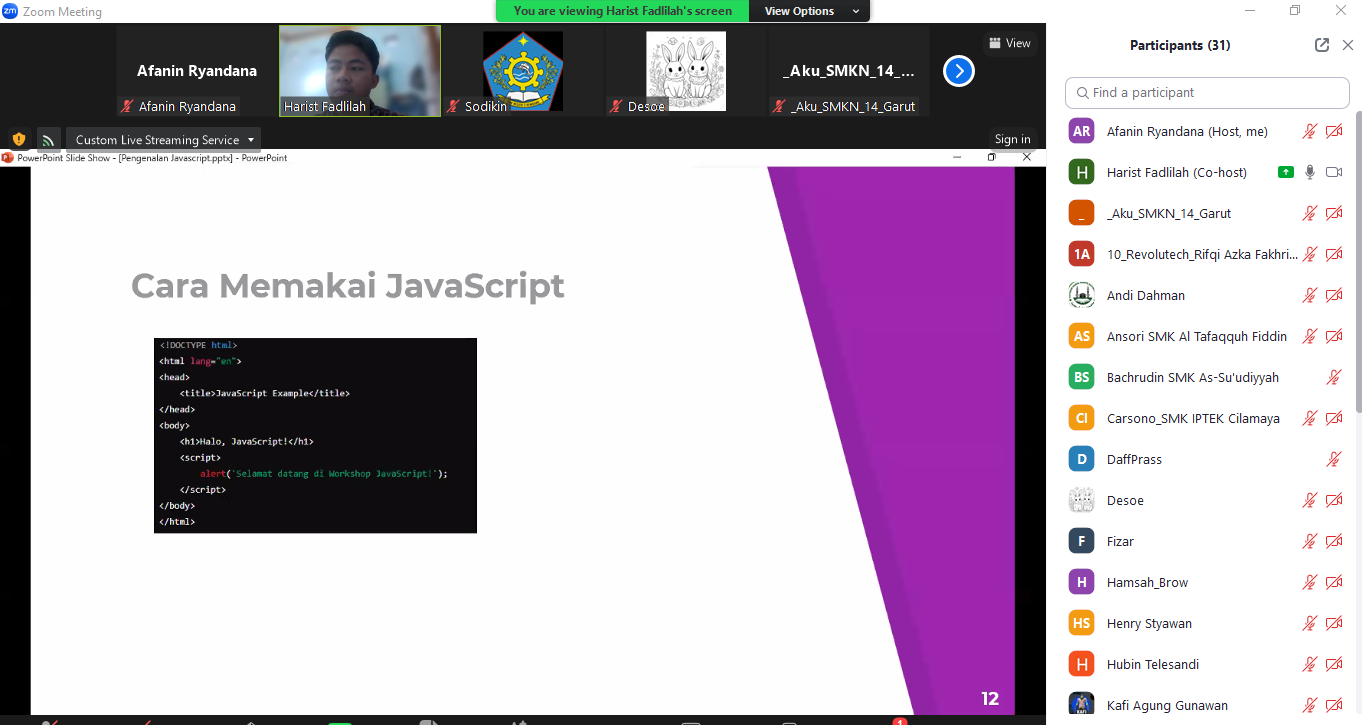Toggle Afanin Ryandana's muted microphone in list

1310,131
